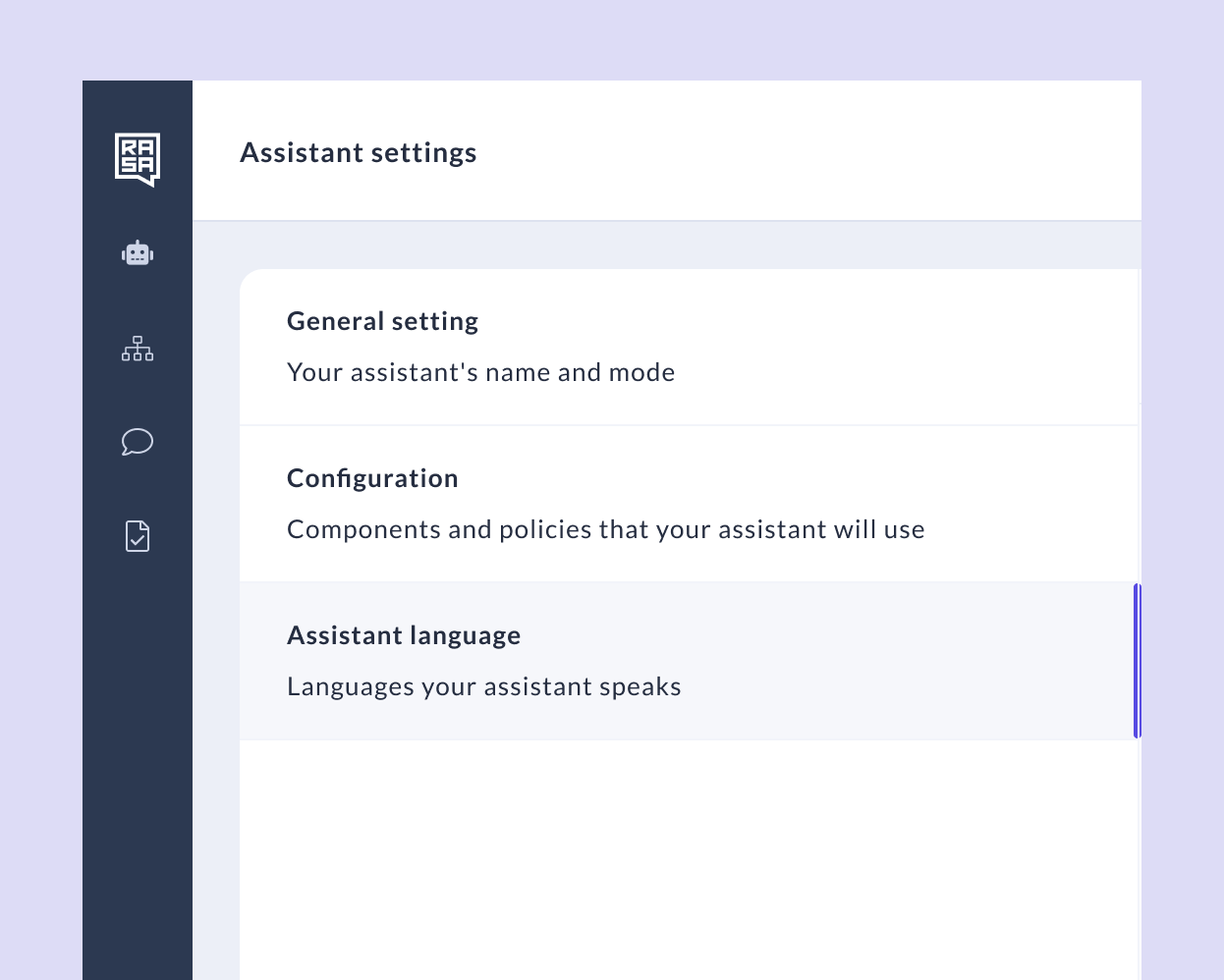Open conversations via the chat bubble icon
This screenshot has height=980, width=1224.
(x=138, y=442)
